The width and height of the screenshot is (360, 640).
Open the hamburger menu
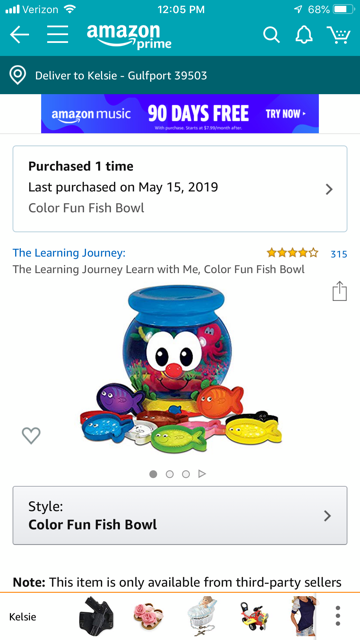tap(58, 35)
